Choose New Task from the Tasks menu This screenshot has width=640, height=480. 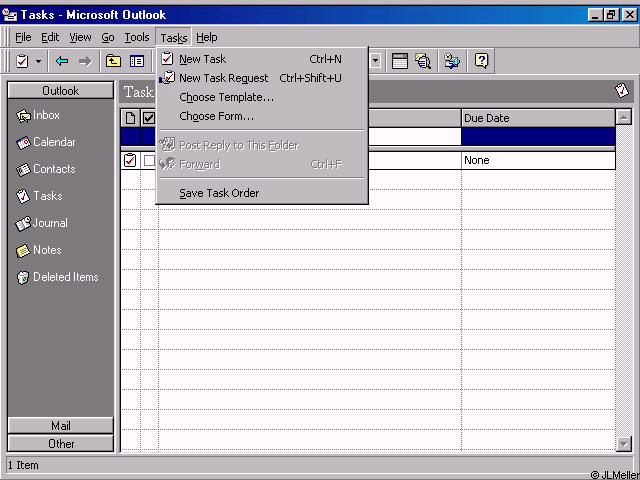coord(262,59)
